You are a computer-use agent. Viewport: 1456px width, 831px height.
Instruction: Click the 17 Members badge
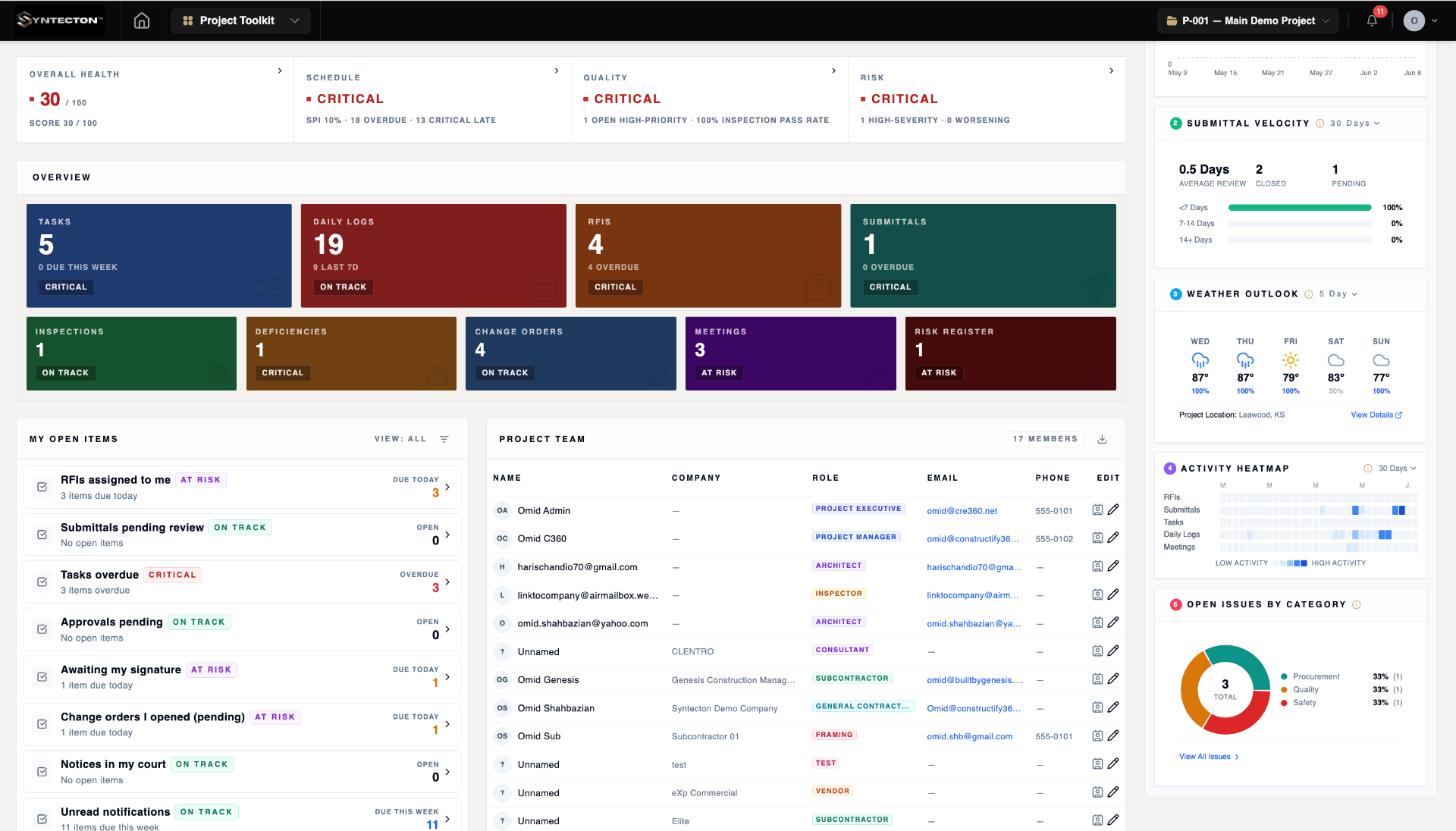pos(1045,439)
